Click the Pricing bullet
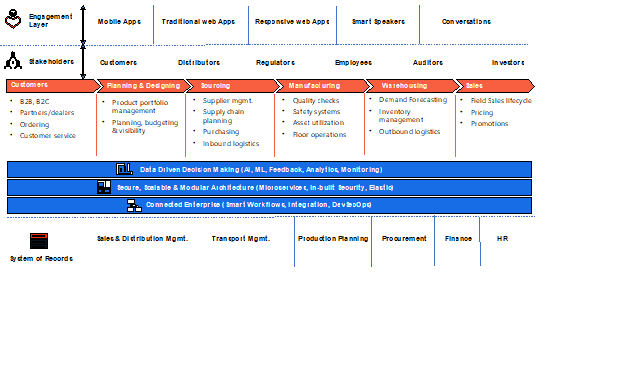This screenshot has width=628, height=390. click(x=482, y=113)
